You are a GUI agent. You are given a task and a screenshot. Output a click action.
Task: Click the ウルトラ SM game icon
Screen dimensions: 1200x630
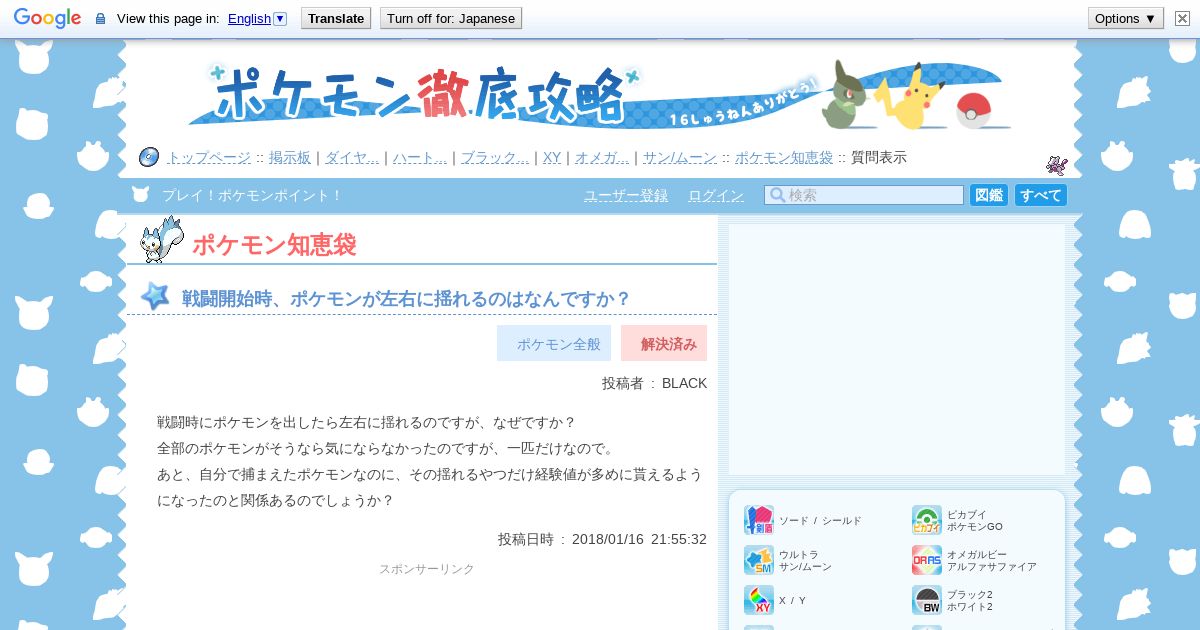click(759, 560)
